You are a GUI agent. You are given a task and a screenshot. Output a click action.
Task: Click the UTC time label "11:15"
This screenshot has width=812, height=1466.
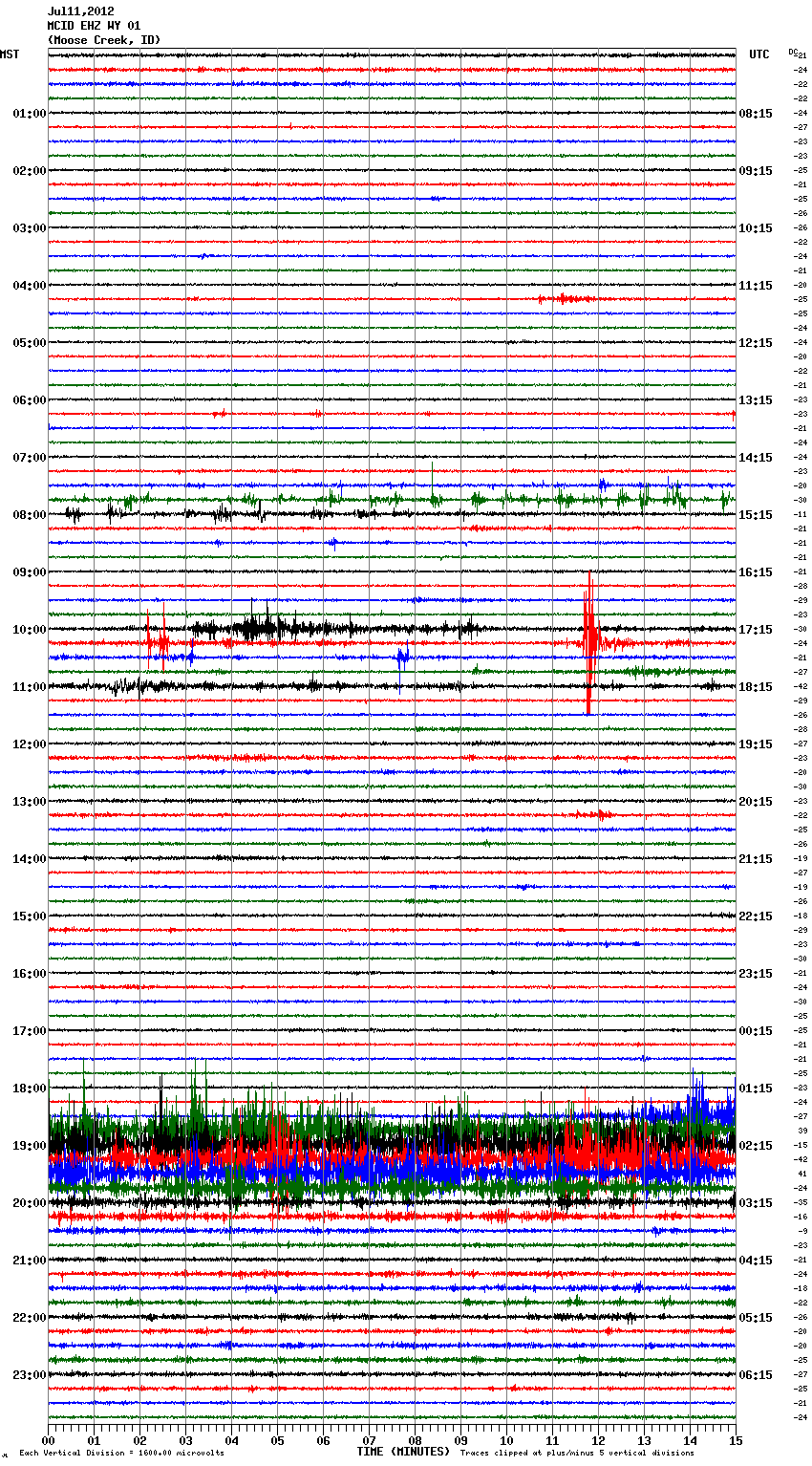[x=756, y=286]
